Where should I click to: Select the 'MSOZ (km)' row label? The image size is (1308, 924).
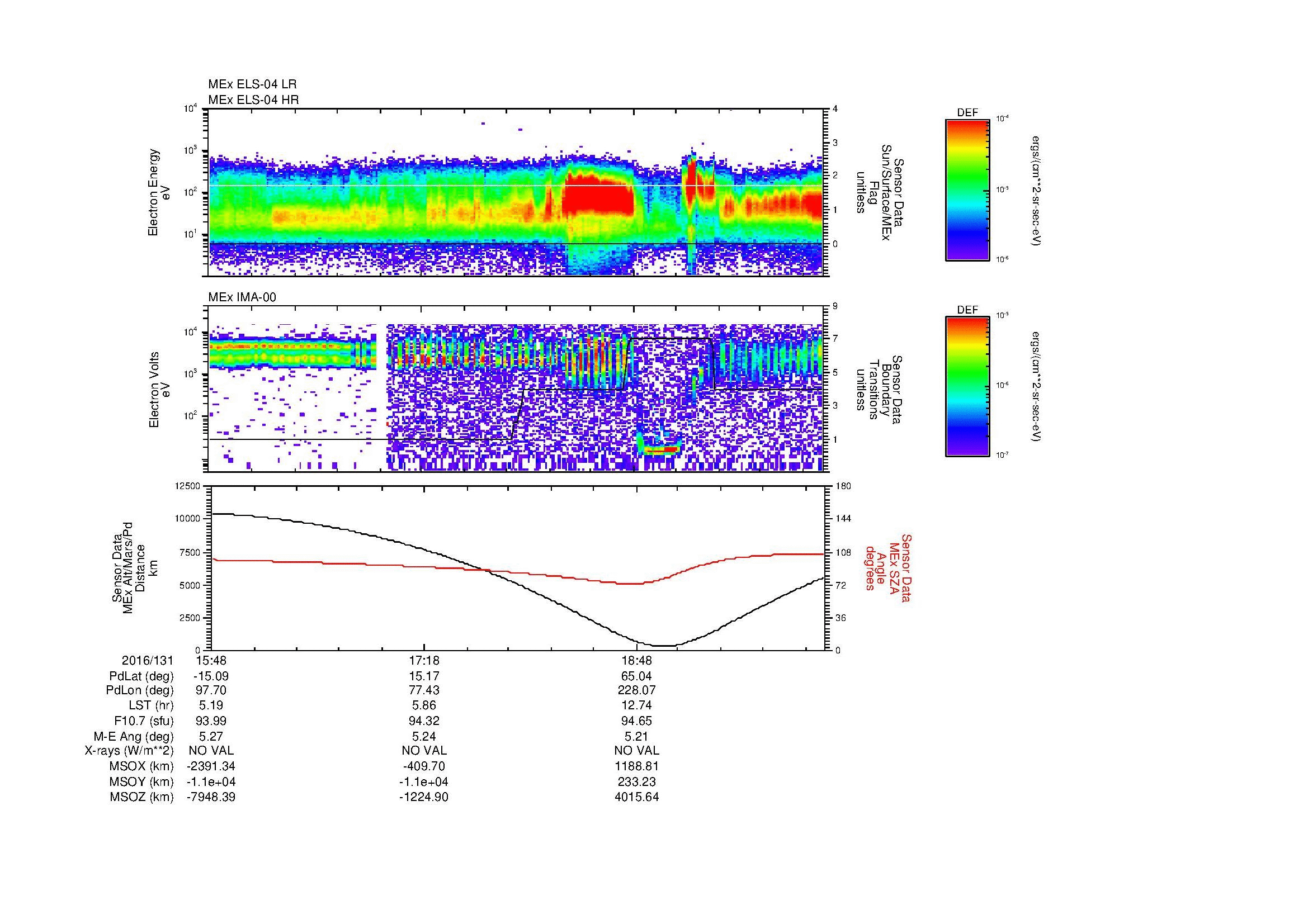(141, 798)
